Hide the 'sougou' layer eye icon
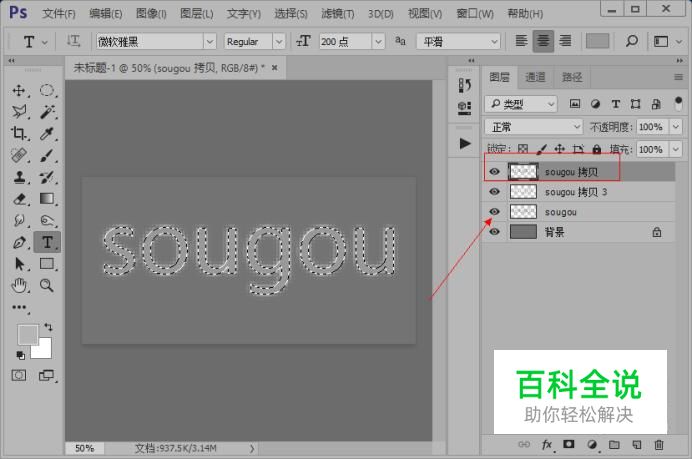692x459 pixels. (494, 211)
